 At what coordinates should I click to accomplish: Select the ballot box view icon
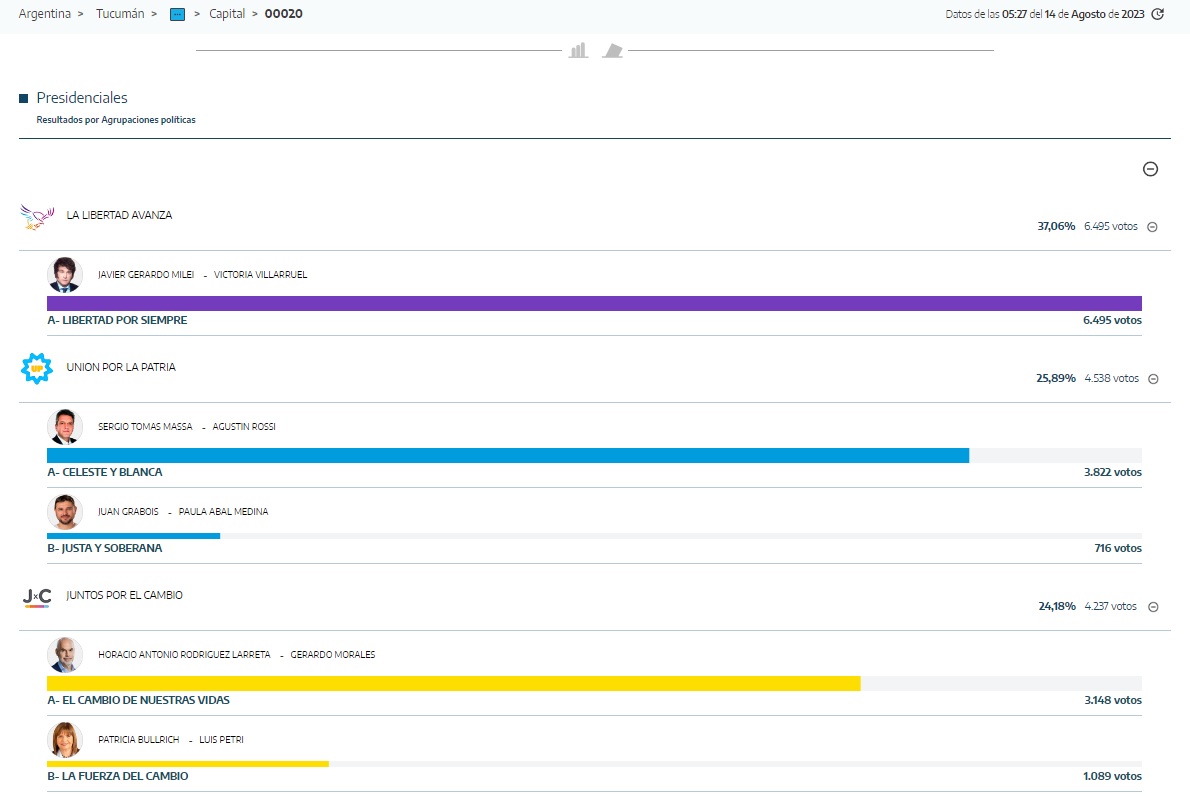[x=612, y=50]
